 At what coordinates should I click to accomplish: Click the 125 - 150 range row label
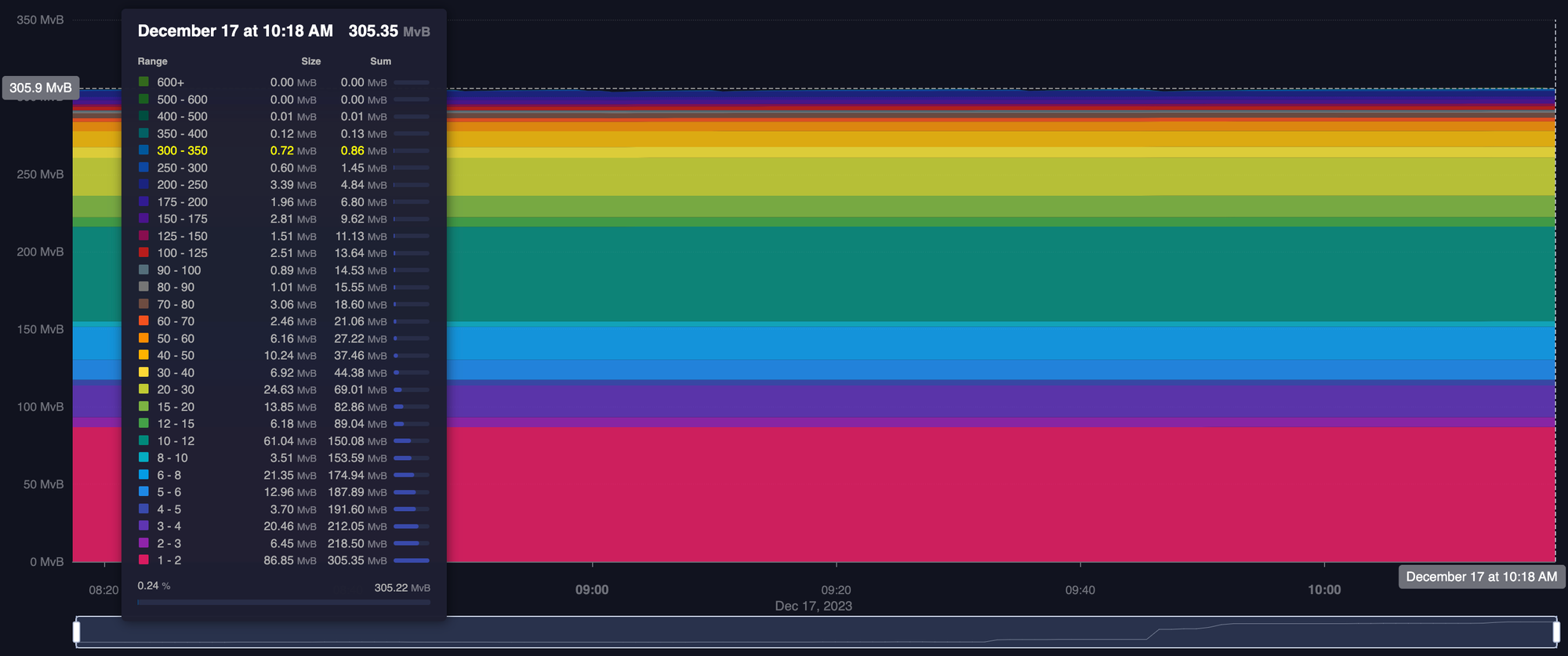pyautogui.click(x=182, y=236)
